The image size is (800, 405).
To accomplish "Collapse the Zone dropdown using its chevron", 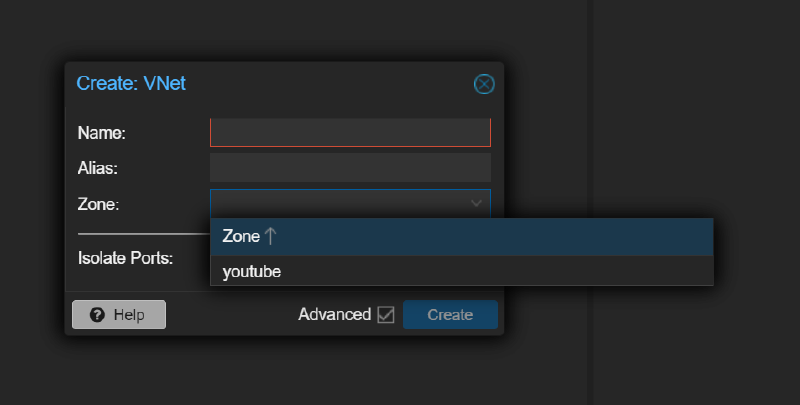I will tap(476, 203).
